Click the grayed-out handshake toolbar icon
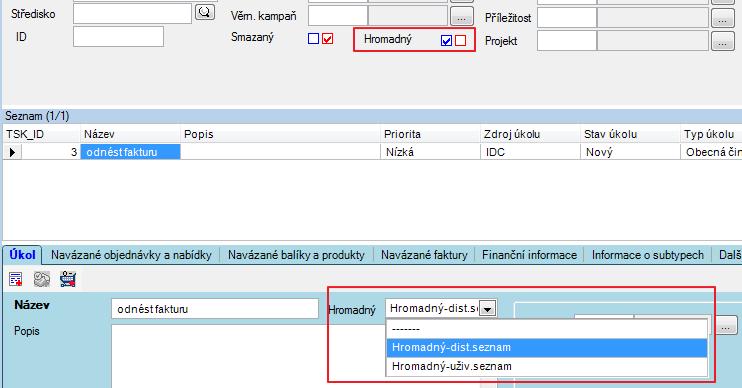 [42, 280]
